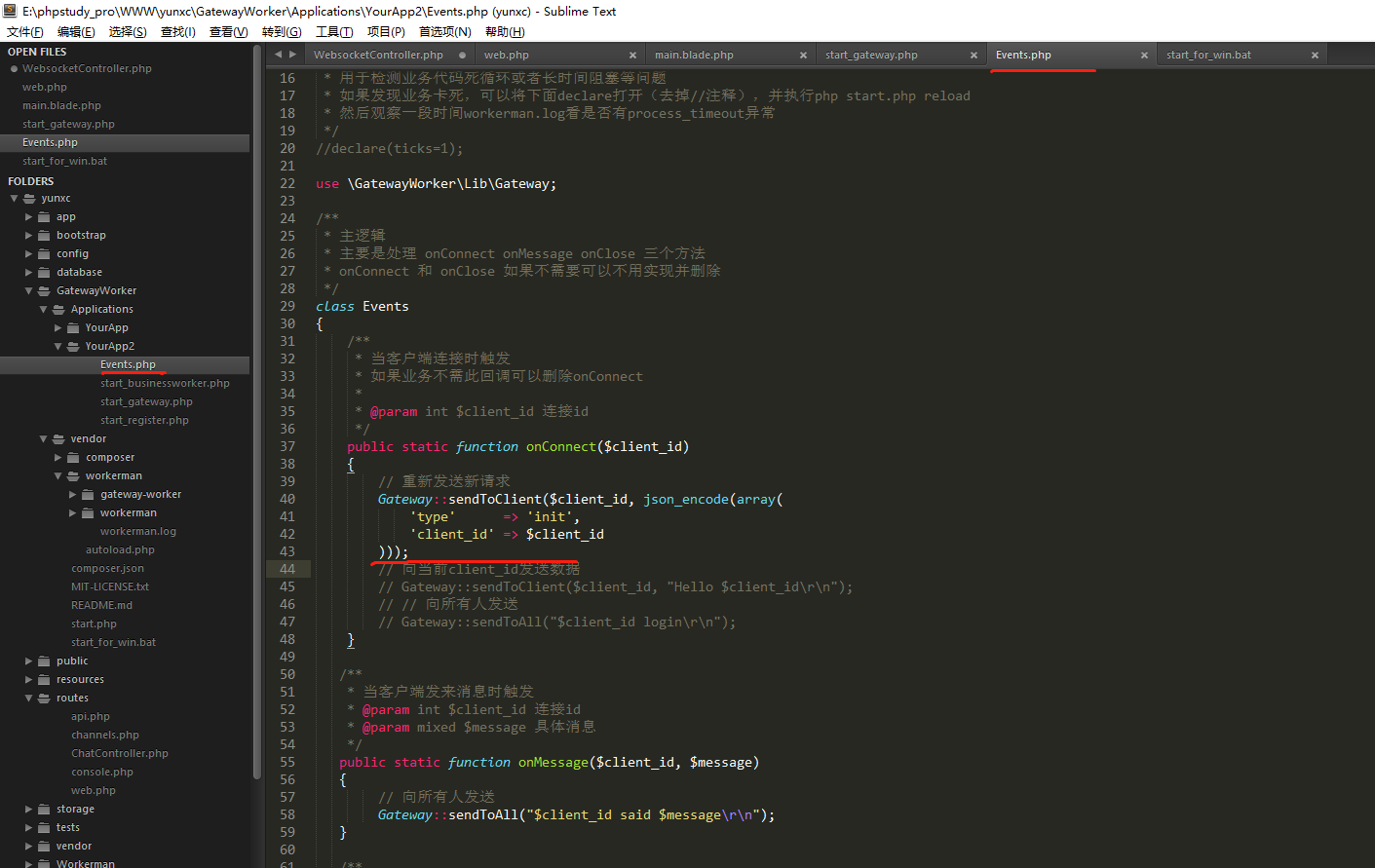
Task: Collapse the Applications folder arrow
Action: (43, 310)
